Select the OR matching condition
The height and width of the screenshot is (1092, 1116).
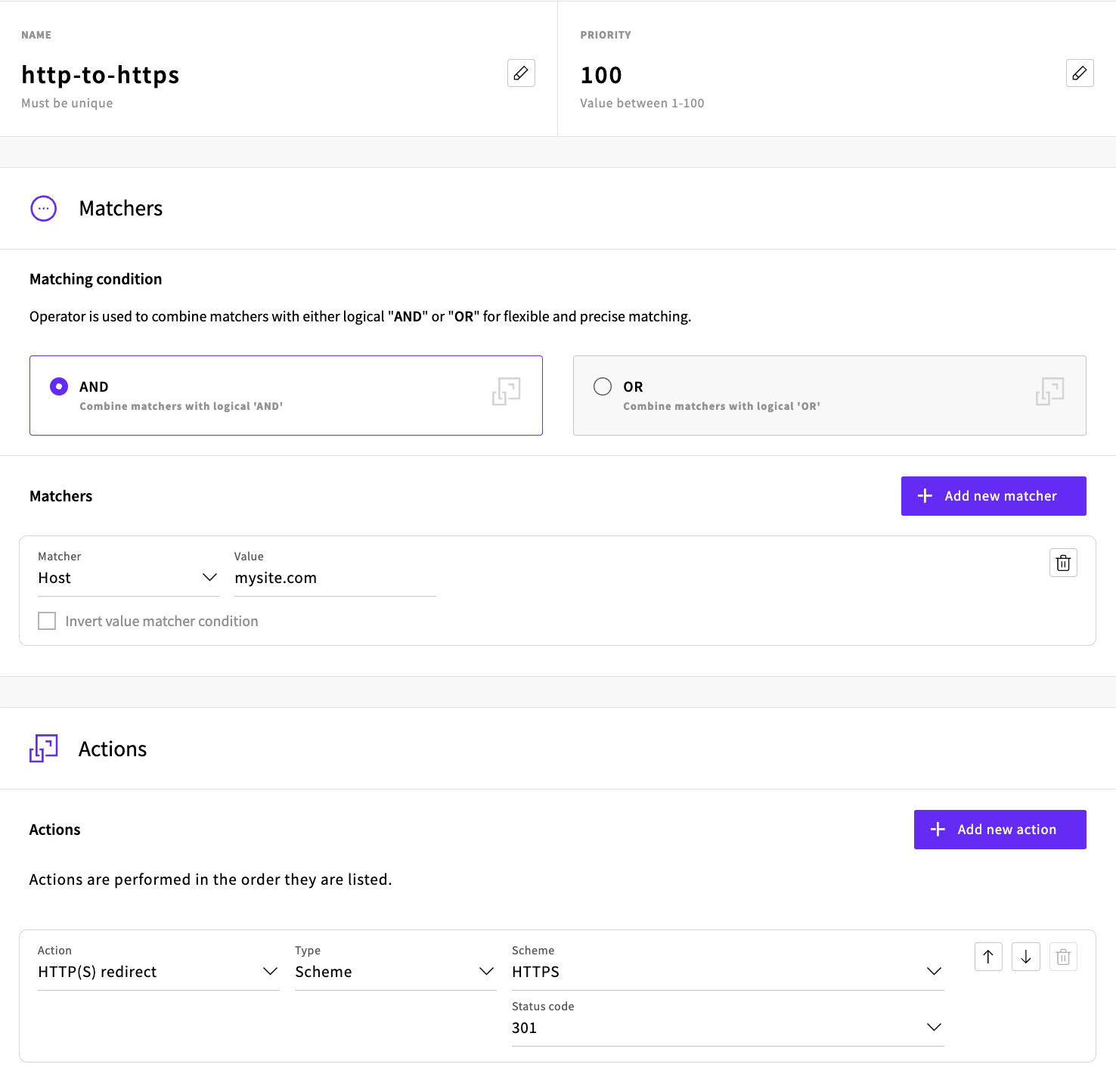(603, 386)
